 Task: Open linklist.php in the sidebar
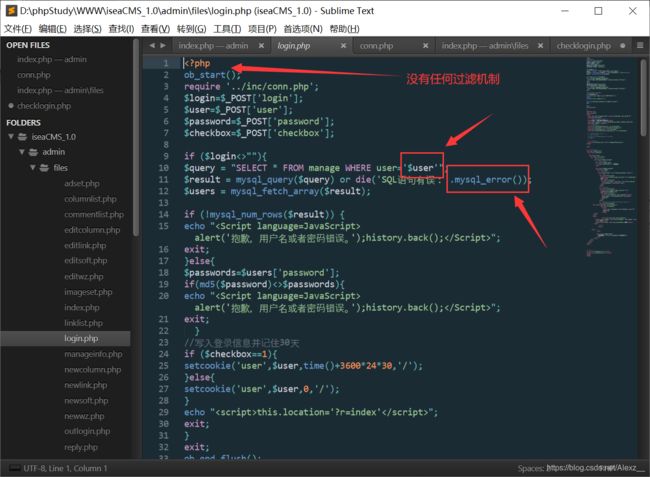point(83,323)
